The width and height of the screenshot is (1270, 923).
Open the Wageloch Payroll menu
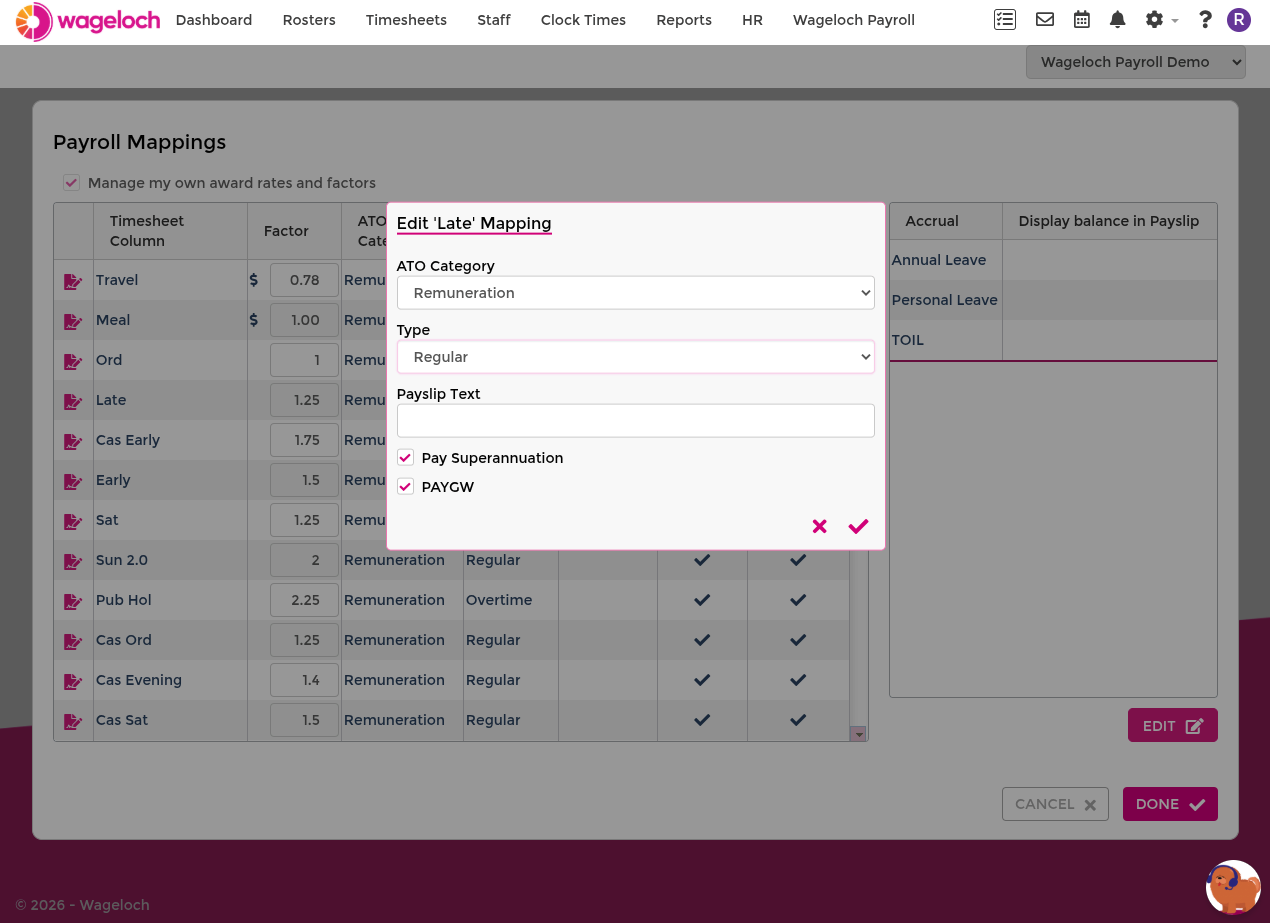854,20
